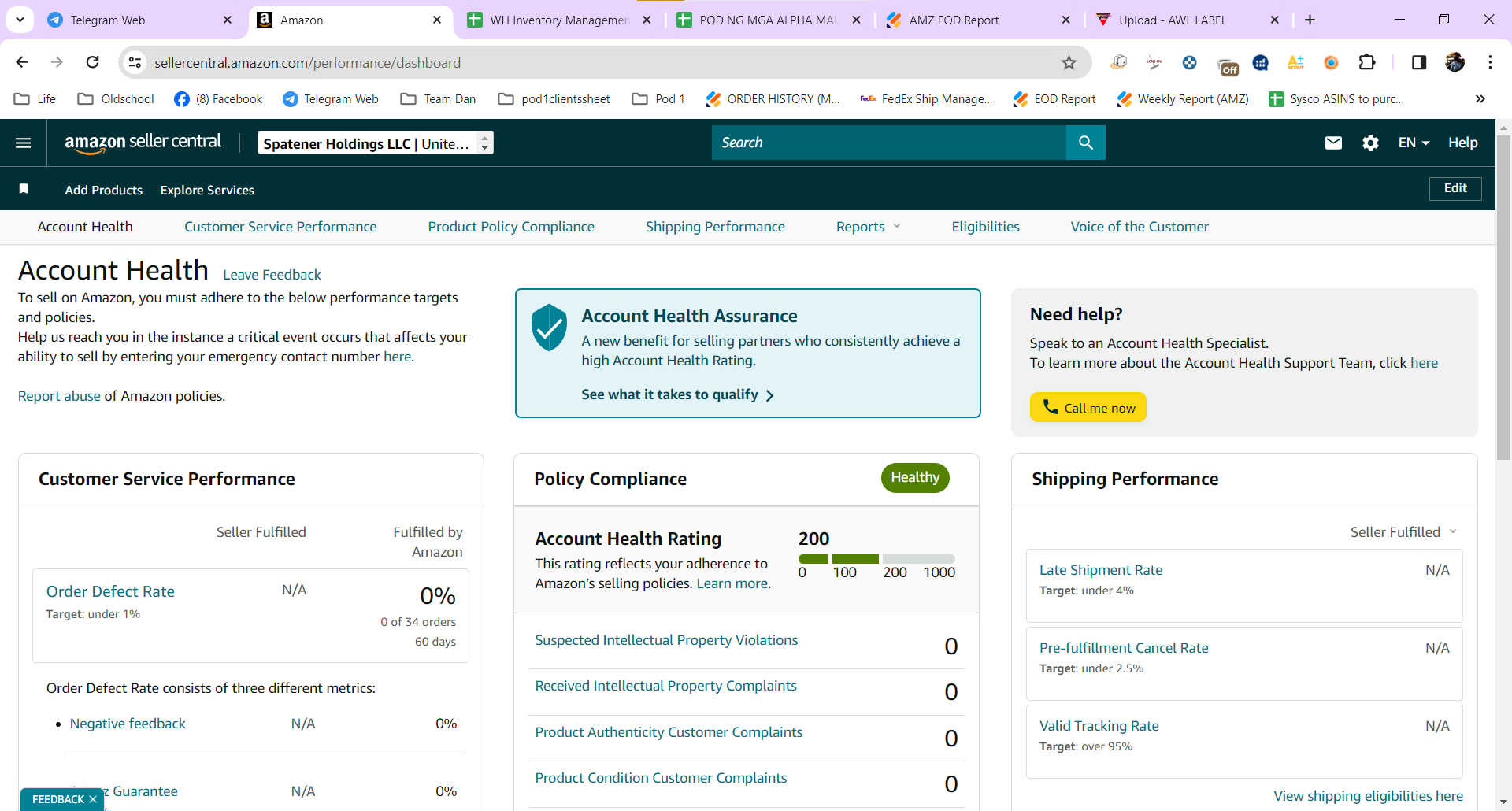Expand the Reports menu
Viewport: 1512px width, 811px height.
tap(868, 227)
